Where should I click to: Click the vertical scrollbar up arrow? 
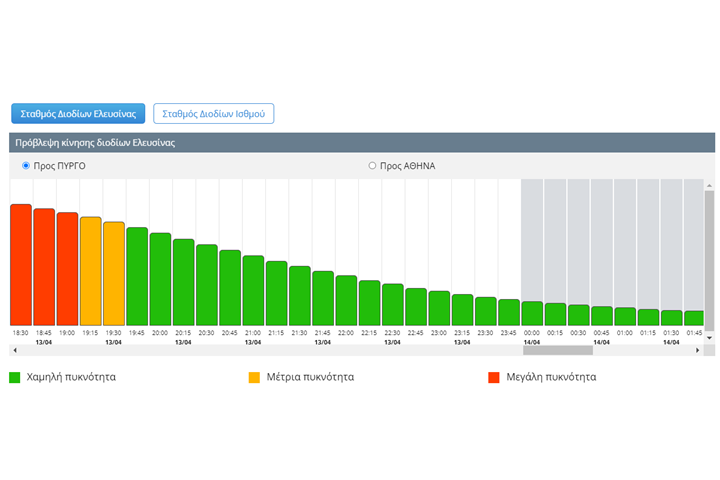click(x=709, y=186)
